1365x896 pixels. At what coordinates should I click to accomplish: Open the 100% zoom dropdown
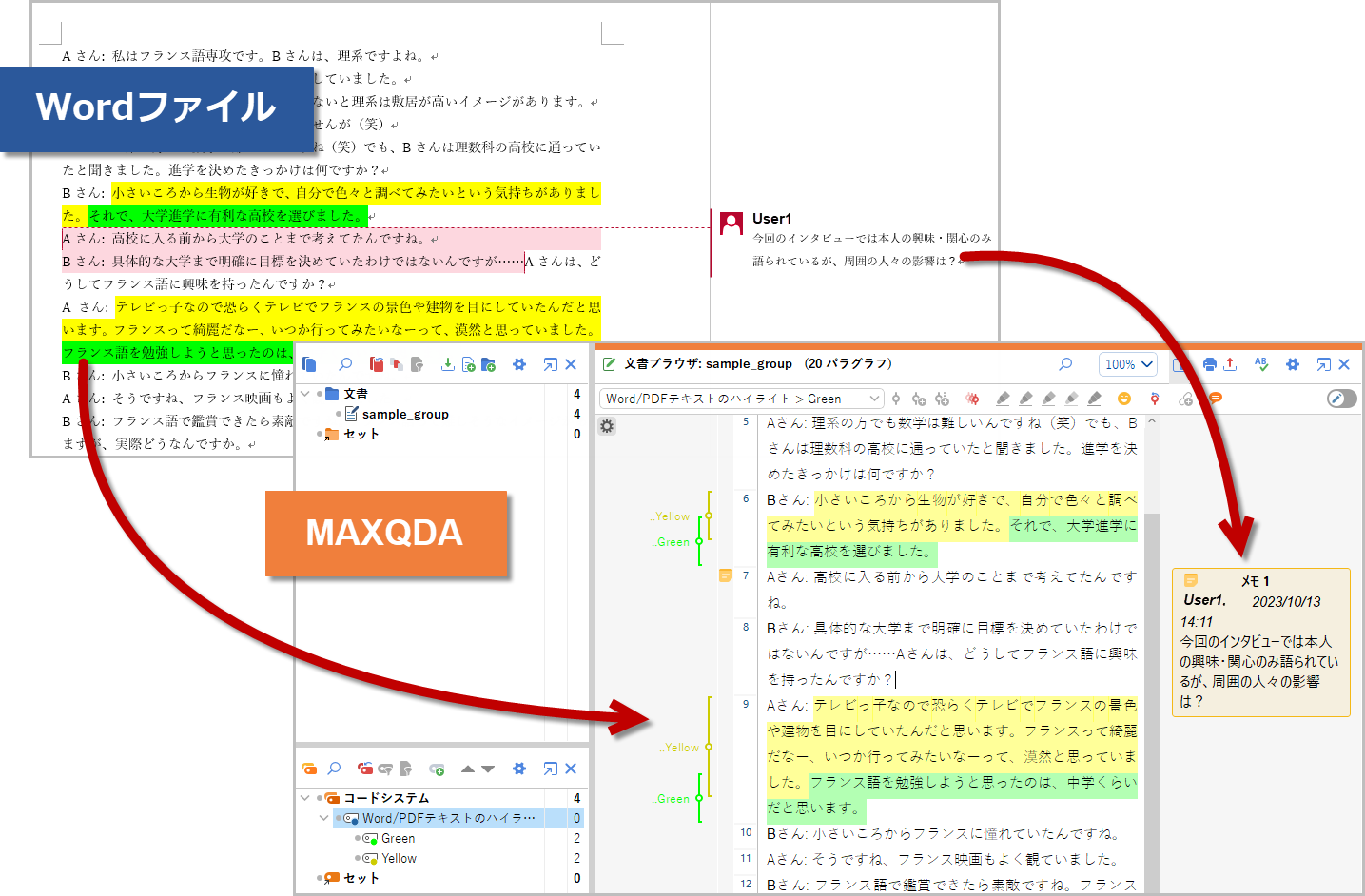[1129, 364]
